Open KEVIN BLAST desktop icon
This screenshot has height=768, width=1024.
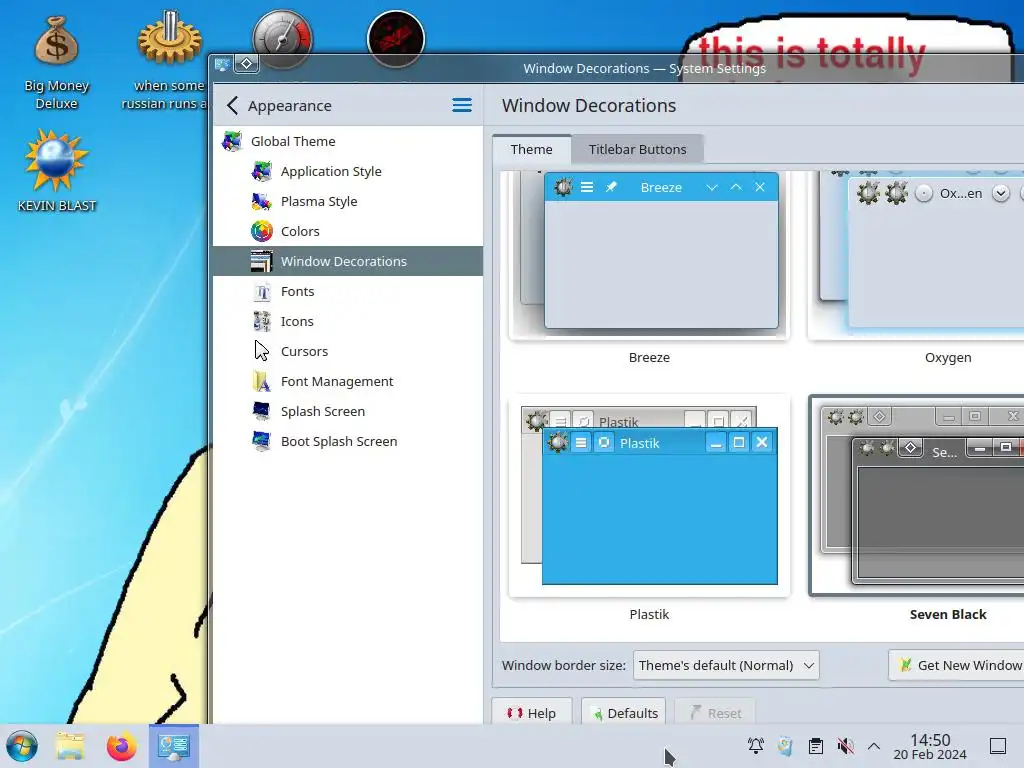click(x=57, y=171)
